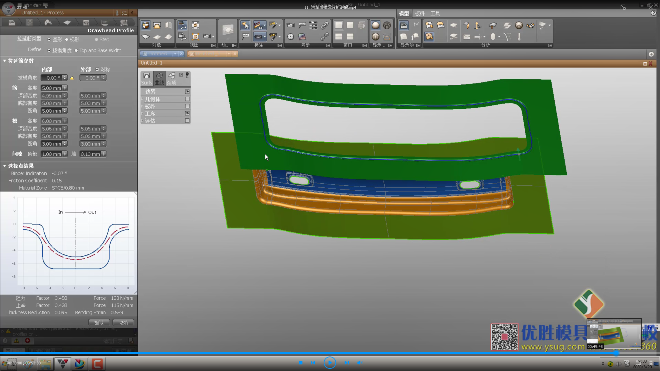Toggle the last checkbox in object tree
The image size is (660, 371).
(x=187, y=120)
